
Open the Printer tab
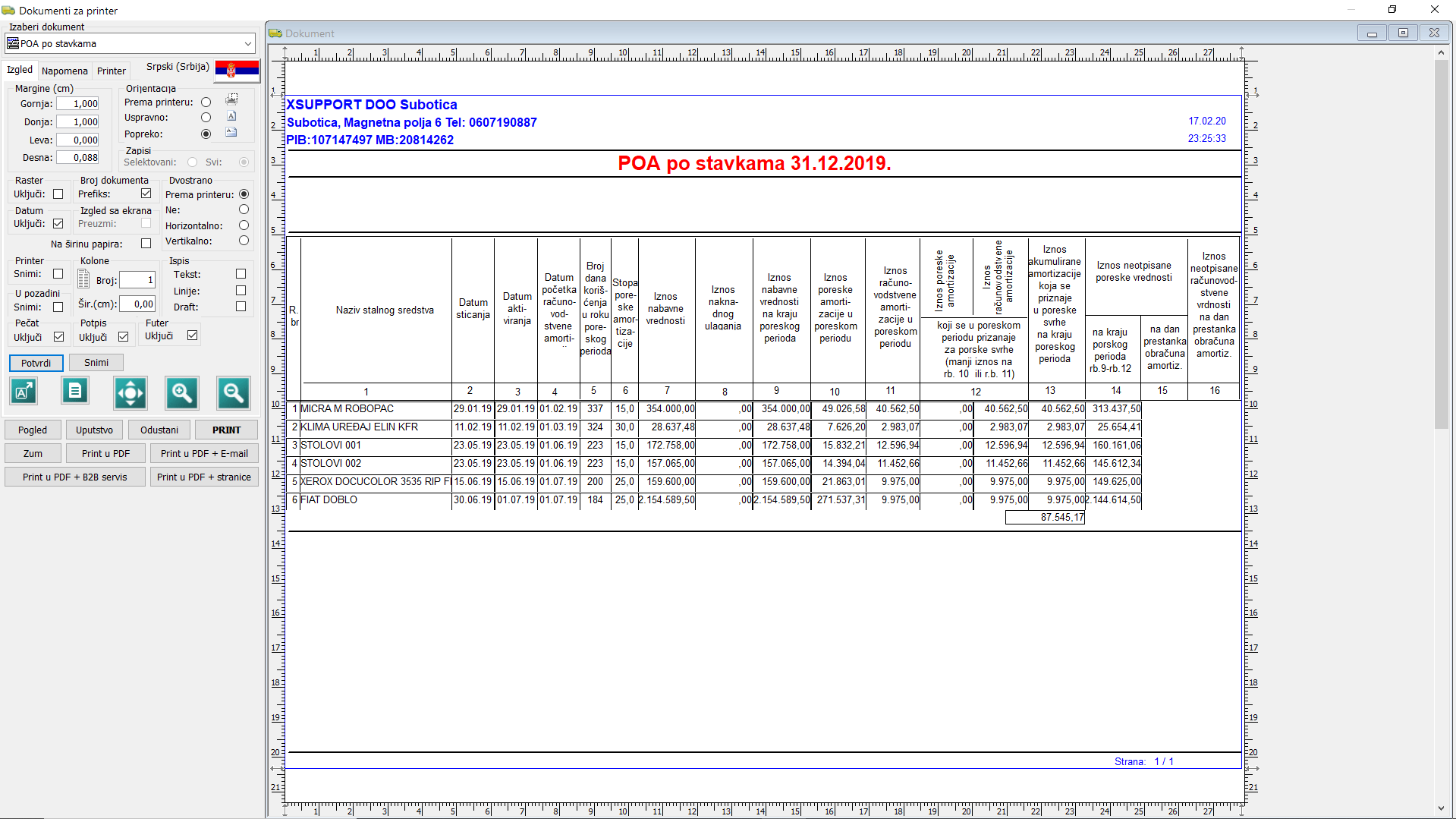click(111, 71)
